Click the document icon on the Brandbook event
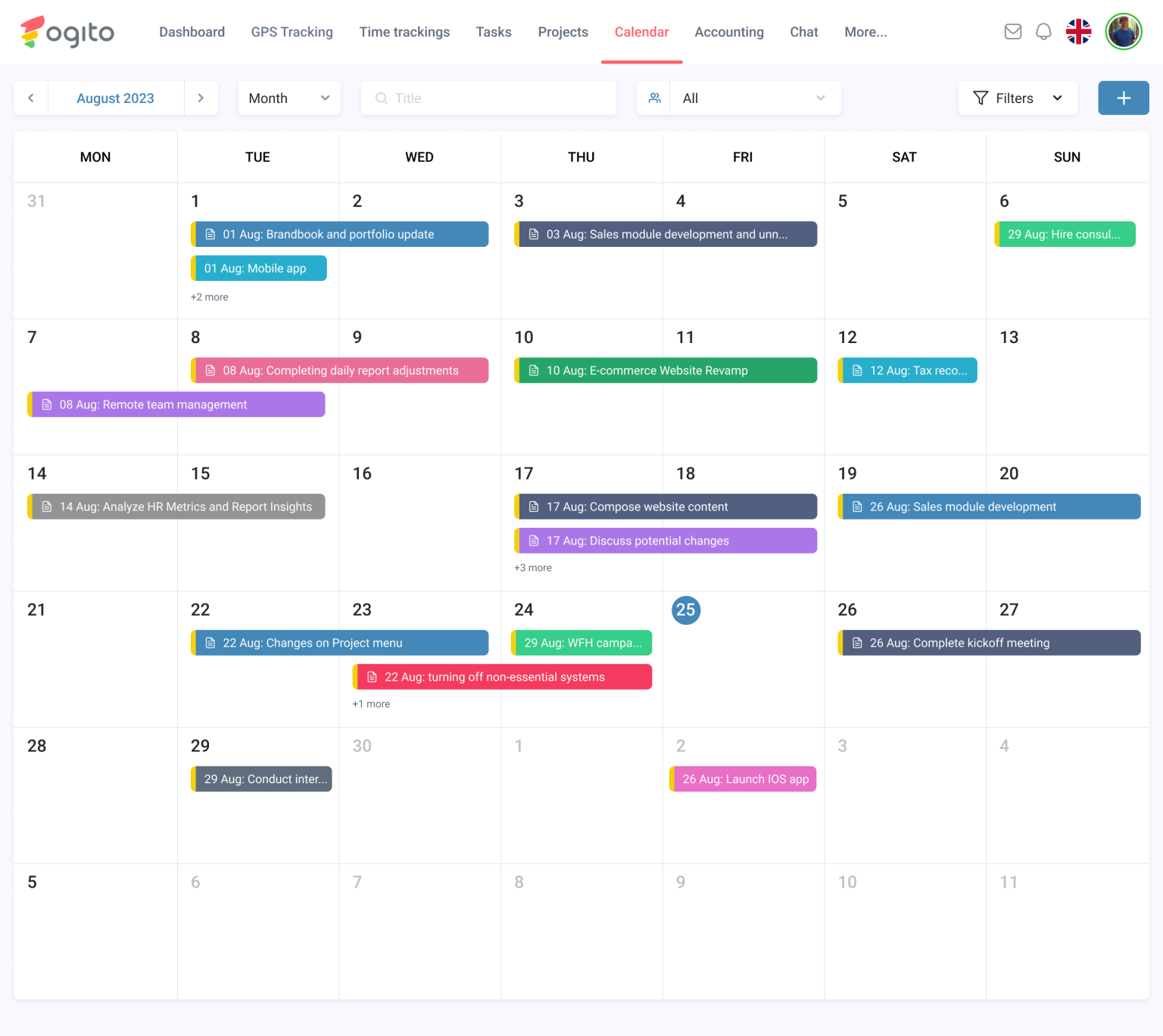1163x1036 pixels. tap(210, 234)
